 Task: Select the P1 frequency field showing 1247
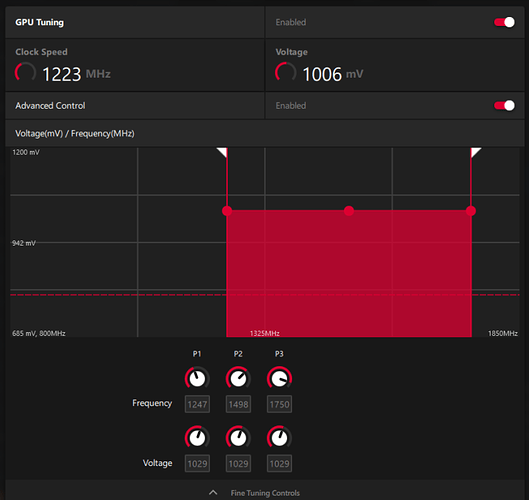point(197,404)
